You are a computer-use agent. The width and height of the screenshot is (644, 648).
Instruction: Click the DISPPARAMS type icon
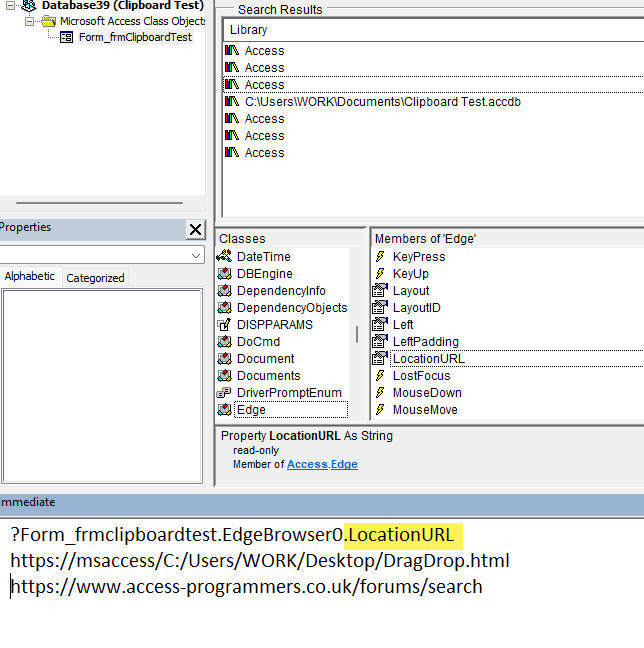pos(224,325)
